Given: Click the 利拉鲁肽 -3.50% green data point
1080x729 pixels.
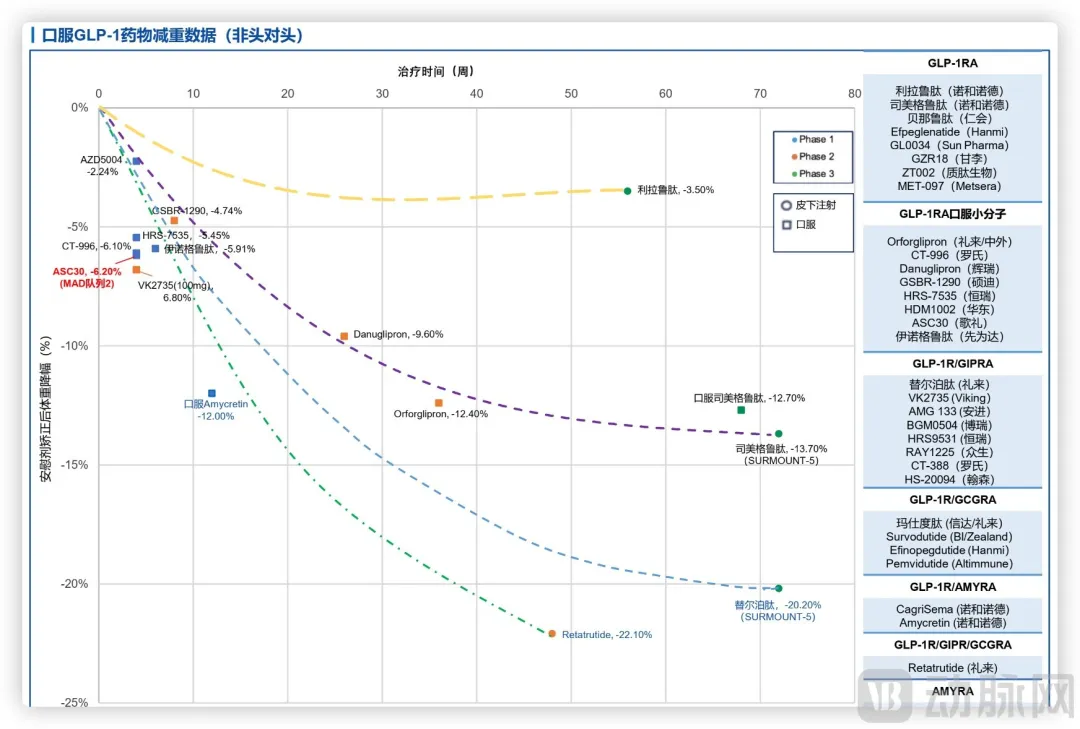Looking at the screenshot, I should [x=628, y=191].
